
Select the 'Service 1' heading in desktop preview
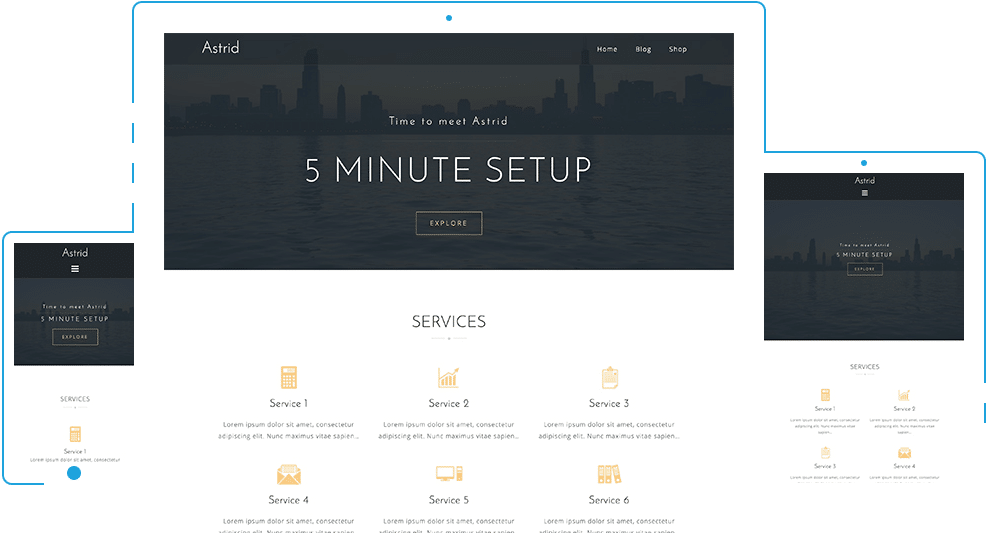[289, 404]
